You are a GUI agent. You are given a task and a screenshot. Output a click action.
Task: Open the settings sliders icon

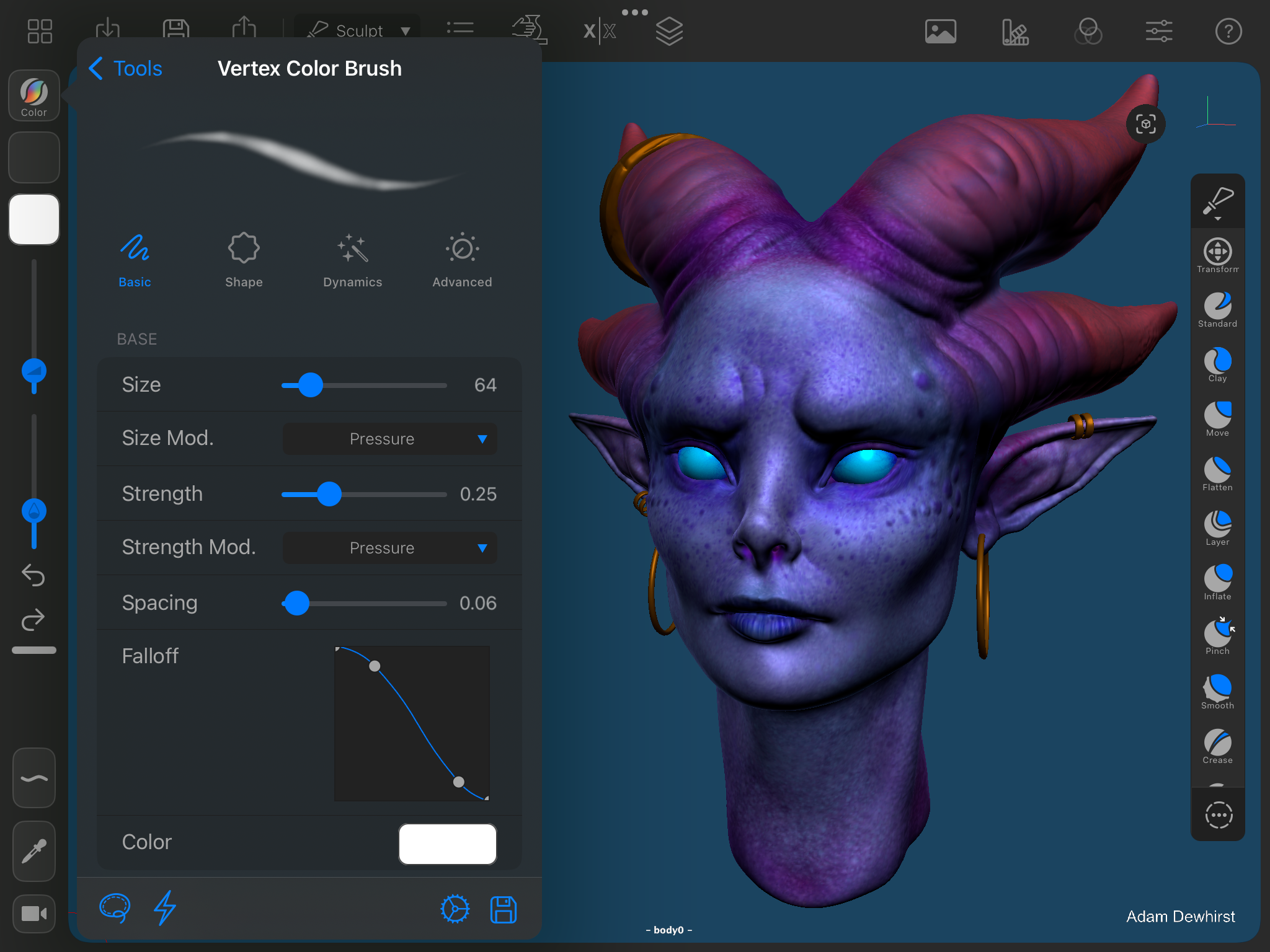1159,31
